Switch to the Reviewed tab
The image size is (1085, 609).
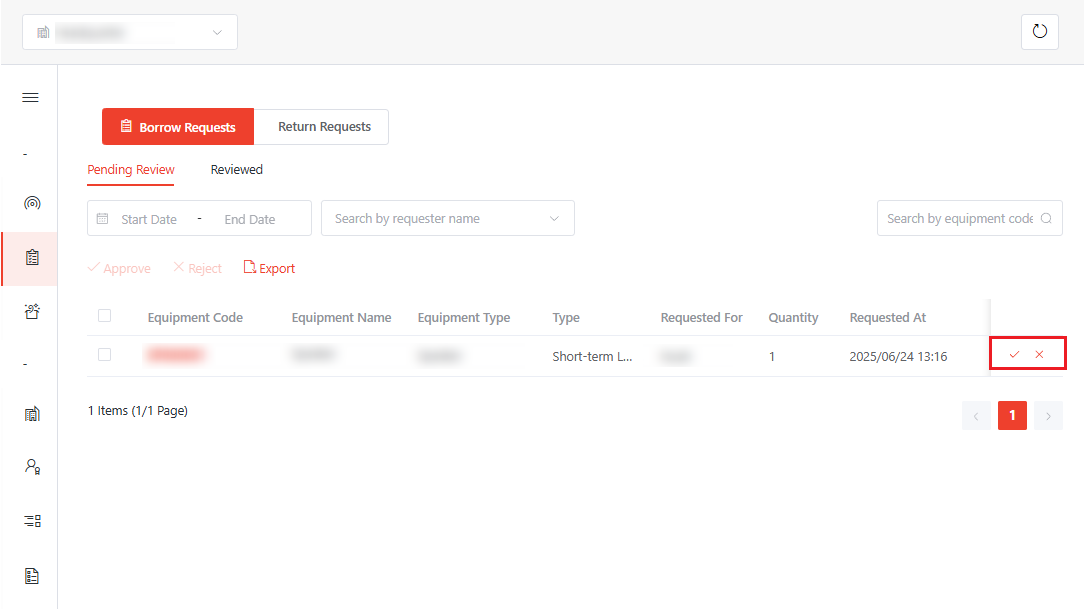pos(236,170)
